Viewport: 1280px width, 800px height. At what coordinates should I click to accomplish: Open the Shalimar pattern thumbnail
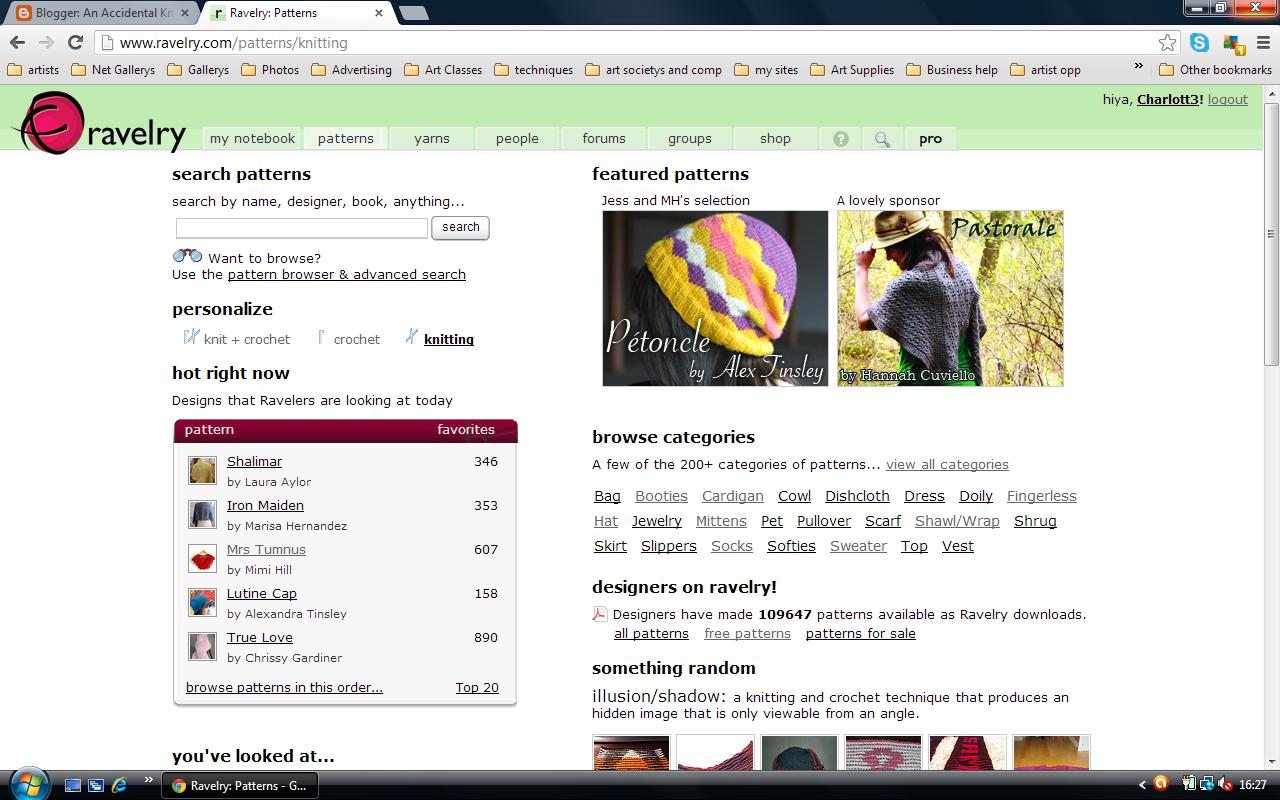pyautogui.click(x=202, y=470)
